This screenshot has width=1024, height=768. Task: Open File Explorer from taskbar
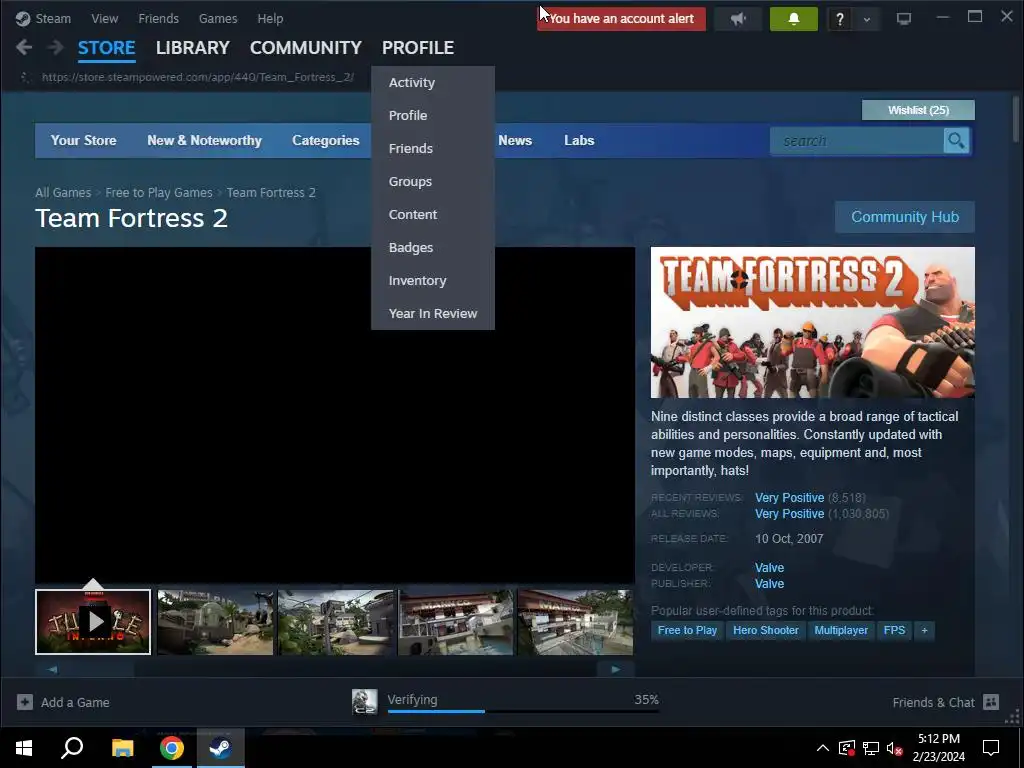tap(122, 748)
